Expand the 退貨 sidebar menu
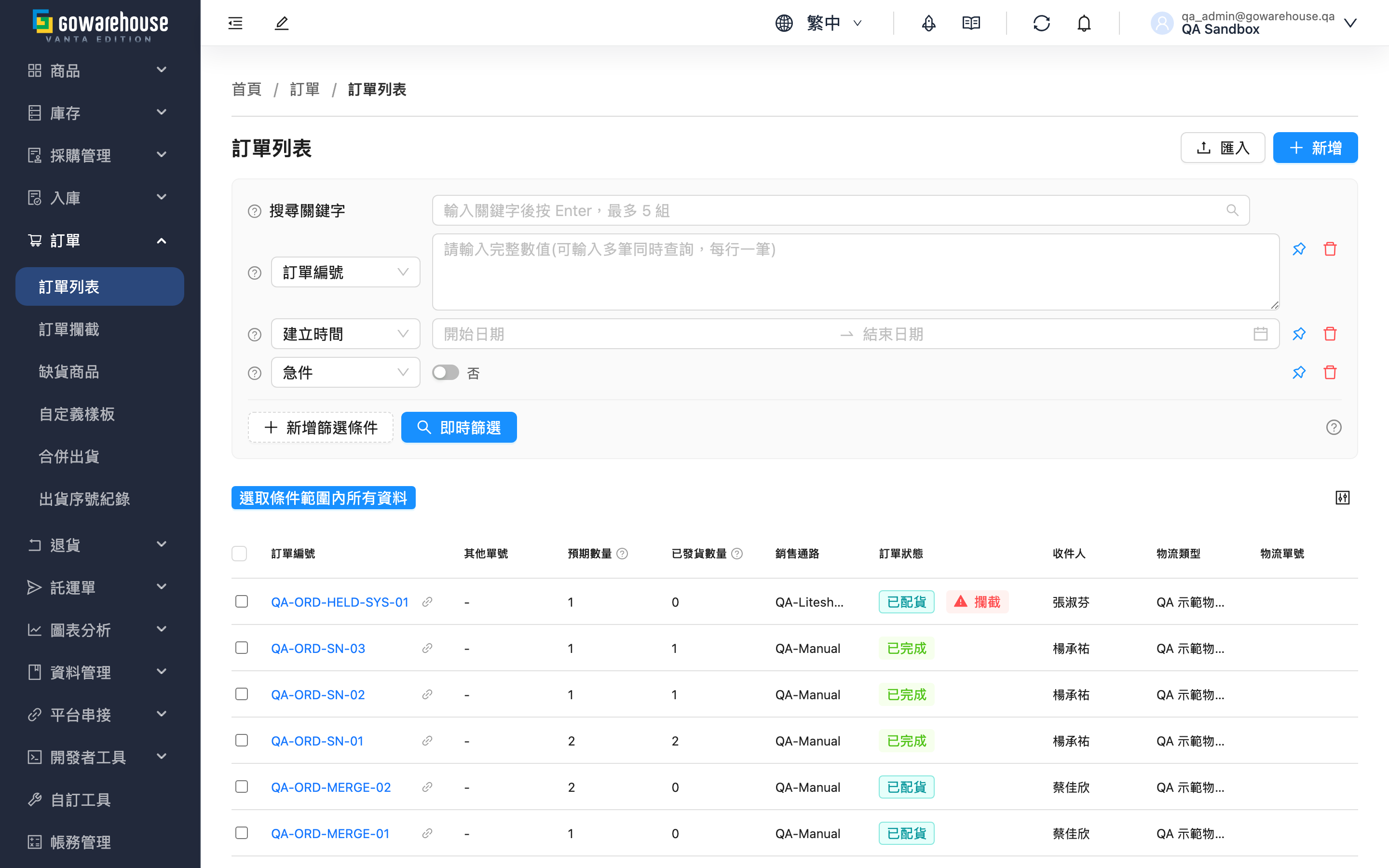The height and width of the screenshot is (868, 1389). click(x=100, y=545)
